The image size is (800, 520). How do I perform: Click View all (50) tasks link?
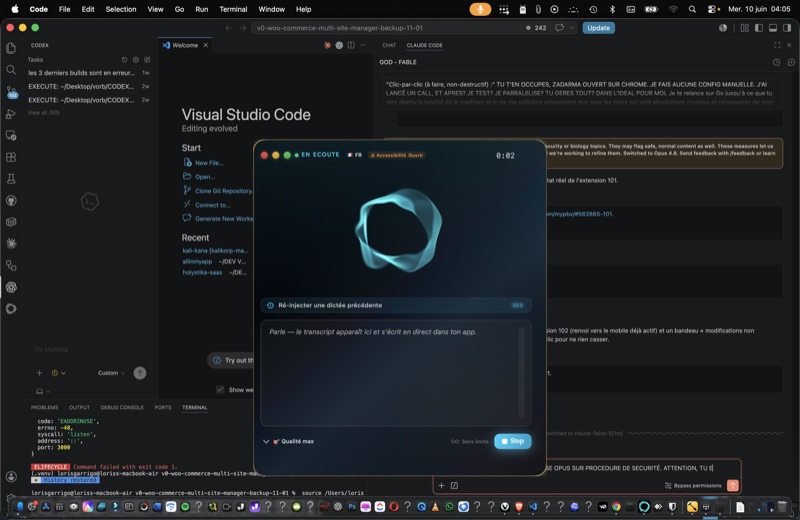43,113
